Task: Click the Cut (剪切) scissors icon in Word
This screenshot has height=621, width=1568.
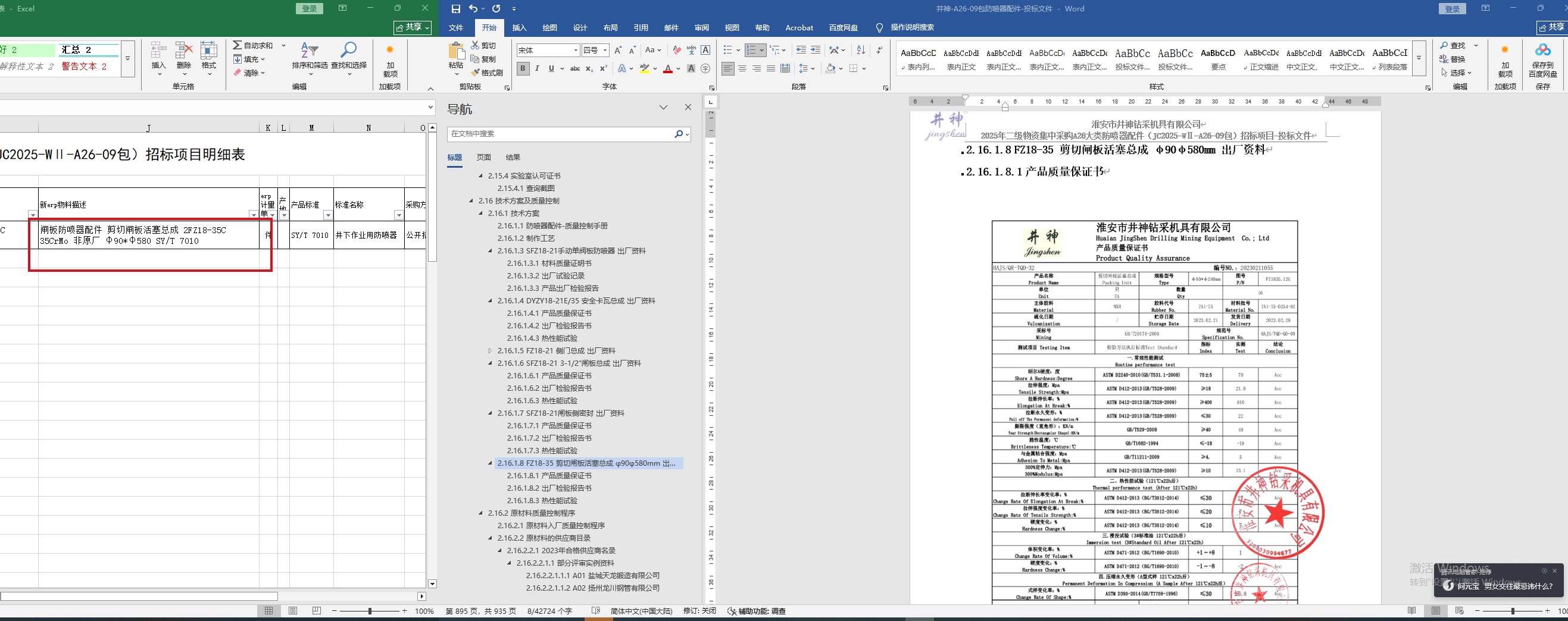Action: (x=476, y=46)
